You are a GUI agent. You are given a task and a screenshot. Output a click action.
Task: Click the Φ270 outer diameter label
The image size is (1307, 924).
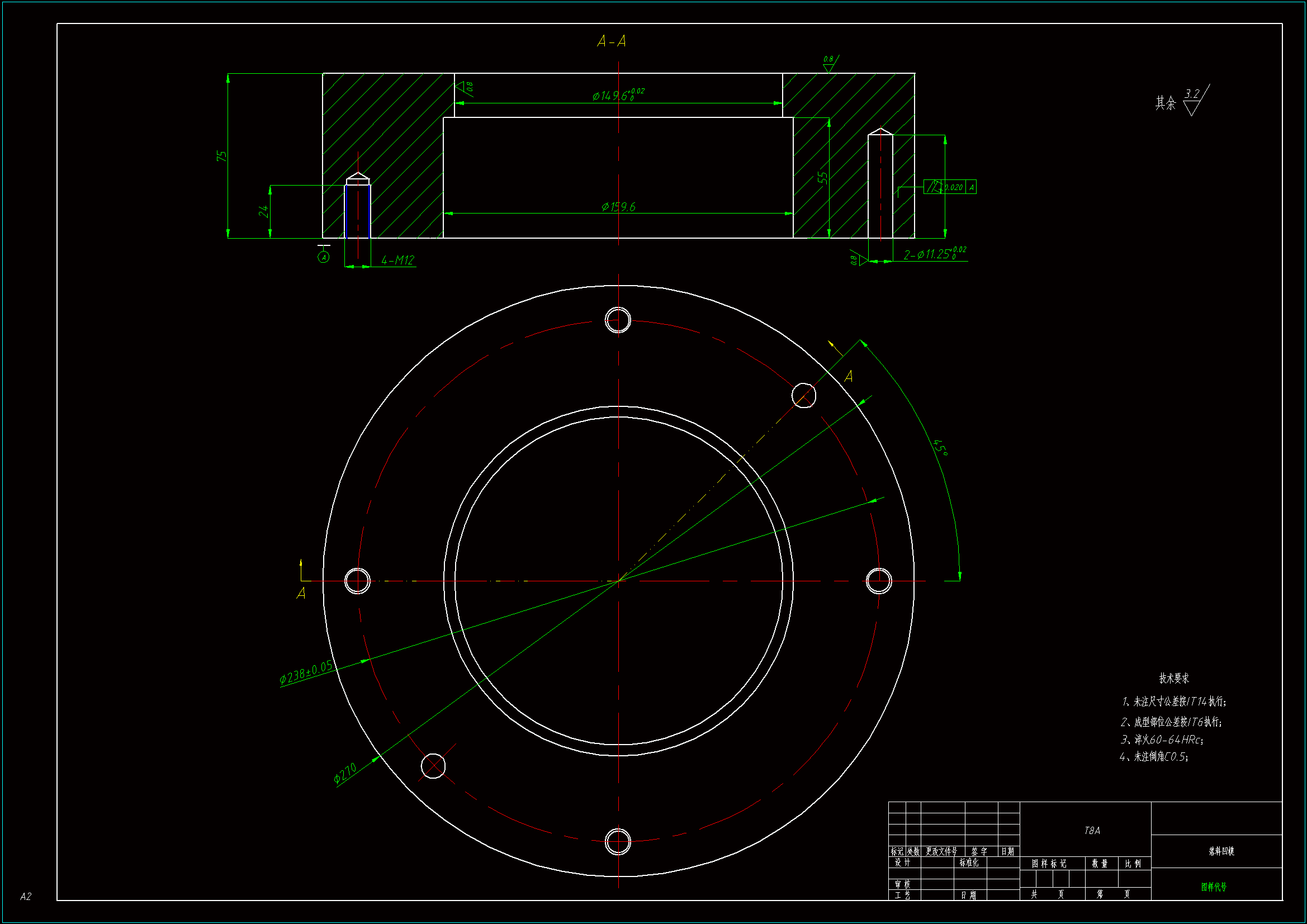[345, 773]
